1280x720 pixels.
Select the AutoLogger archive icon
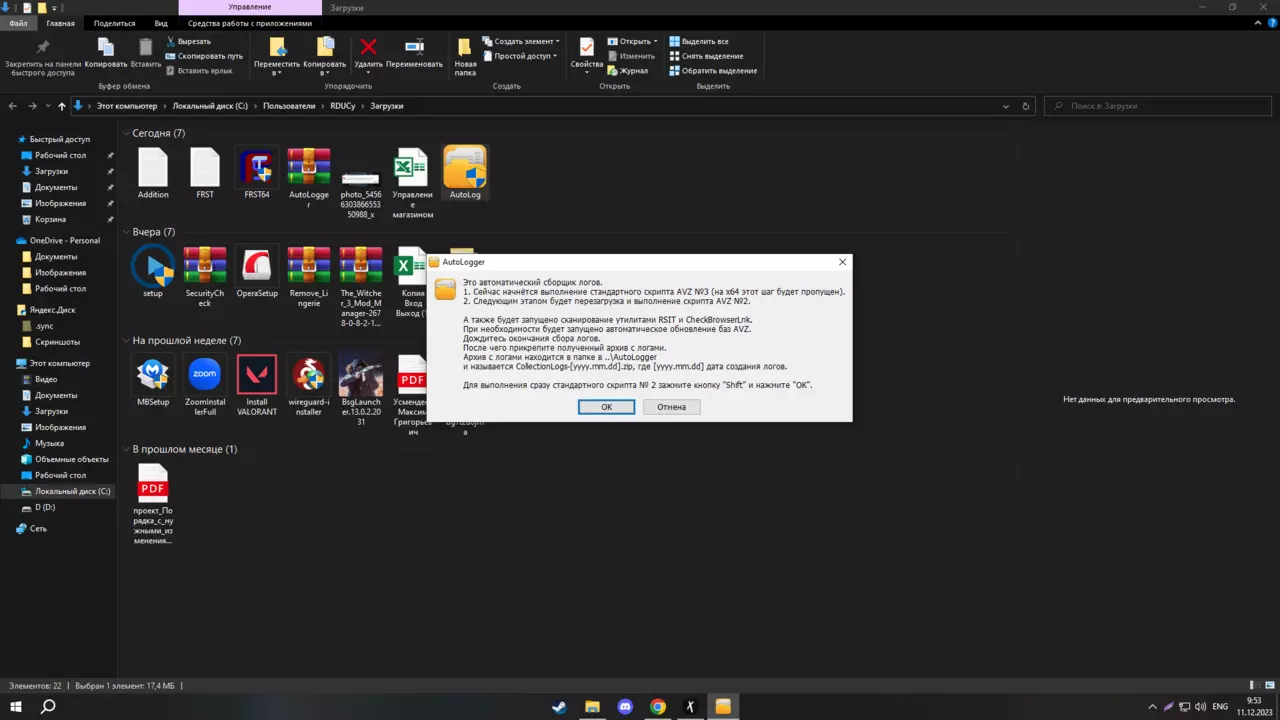[309, 166]
